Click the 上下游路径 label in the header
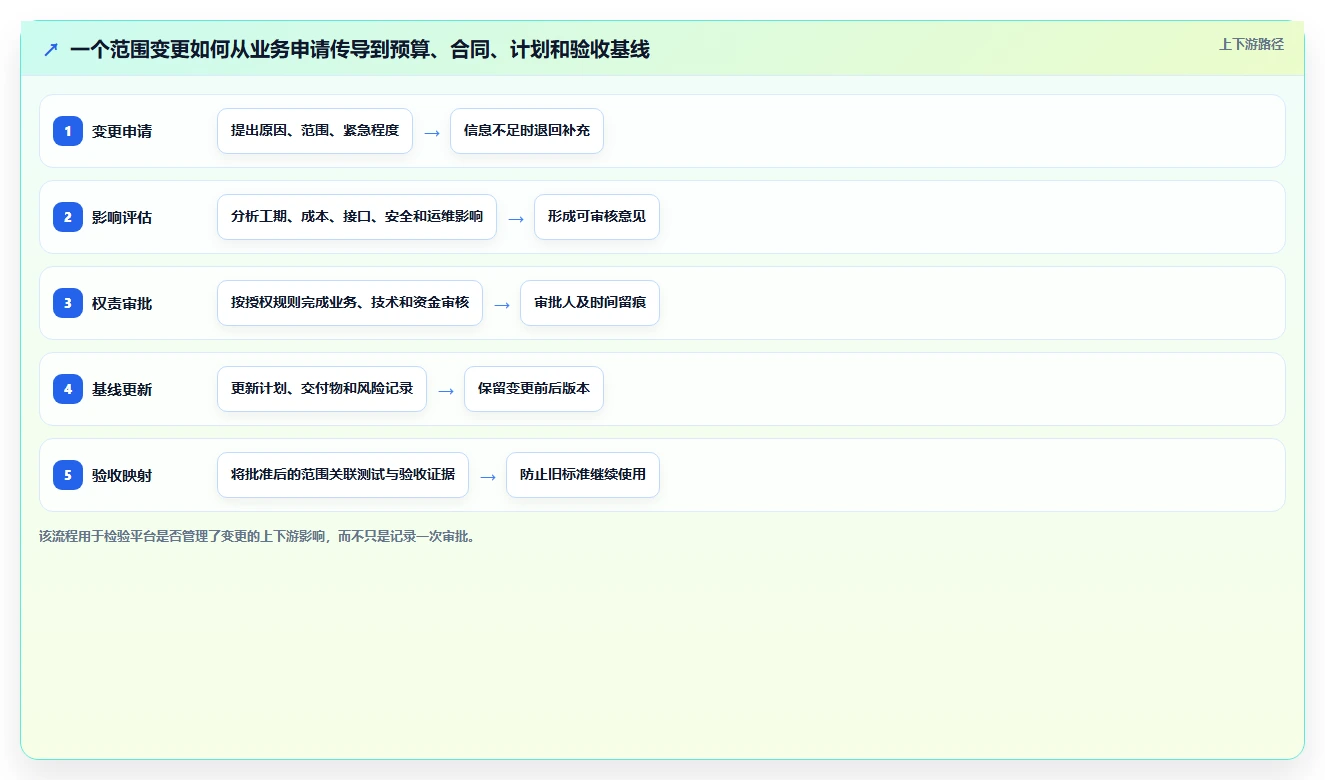 coord(1251,44)
